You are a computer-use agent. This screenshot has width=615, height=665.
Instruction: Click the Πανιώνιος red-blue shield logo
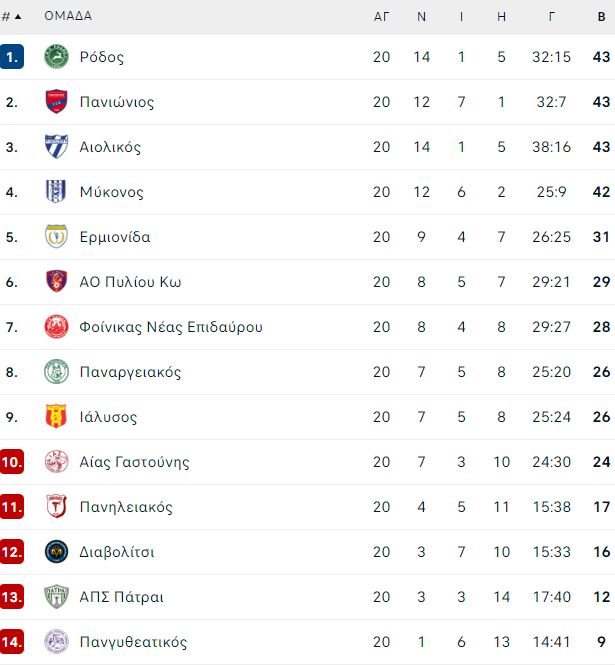(x=56, y=101)
